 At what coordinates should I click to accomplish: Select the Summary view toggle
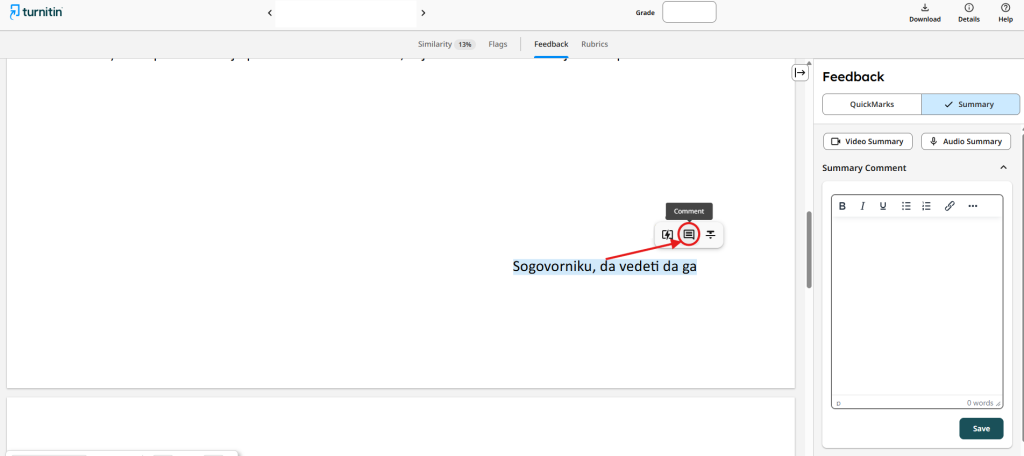pyautogui.click(x=970, y=104)
